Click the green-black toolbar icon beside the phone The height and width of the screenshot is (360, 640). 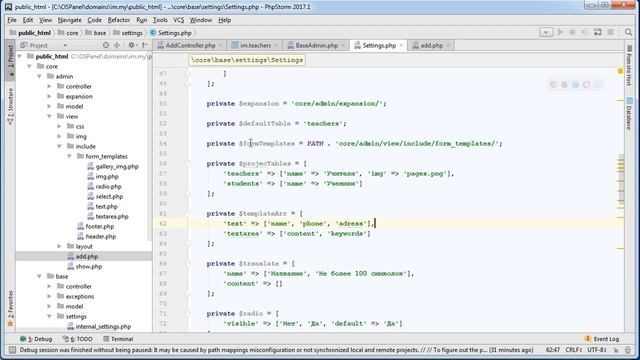pyautogui.click(x=598, y=32)
